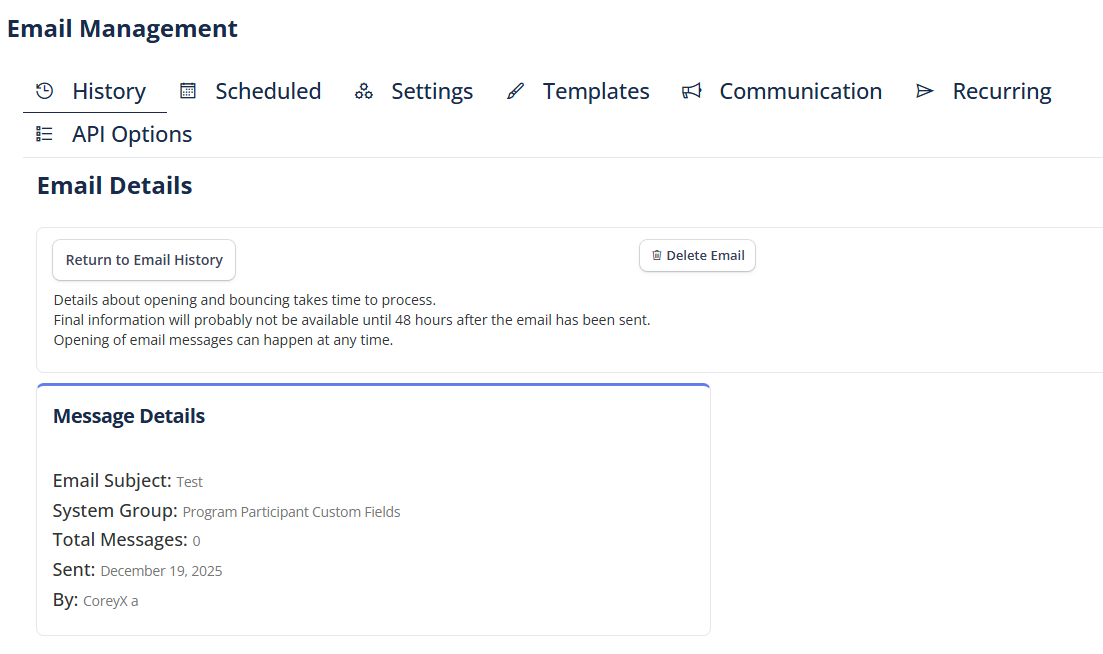Open the Templates tab

pyautogui.click(x=595, y=91)
